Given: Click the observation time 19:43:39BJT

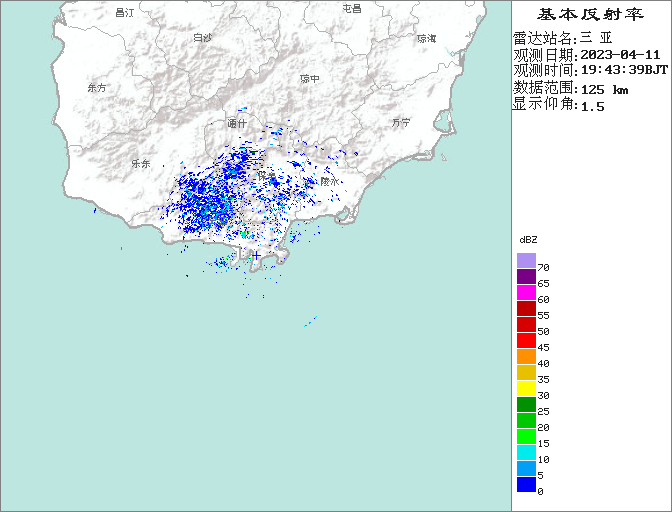Looking at the screenshot, I should 624,70.
